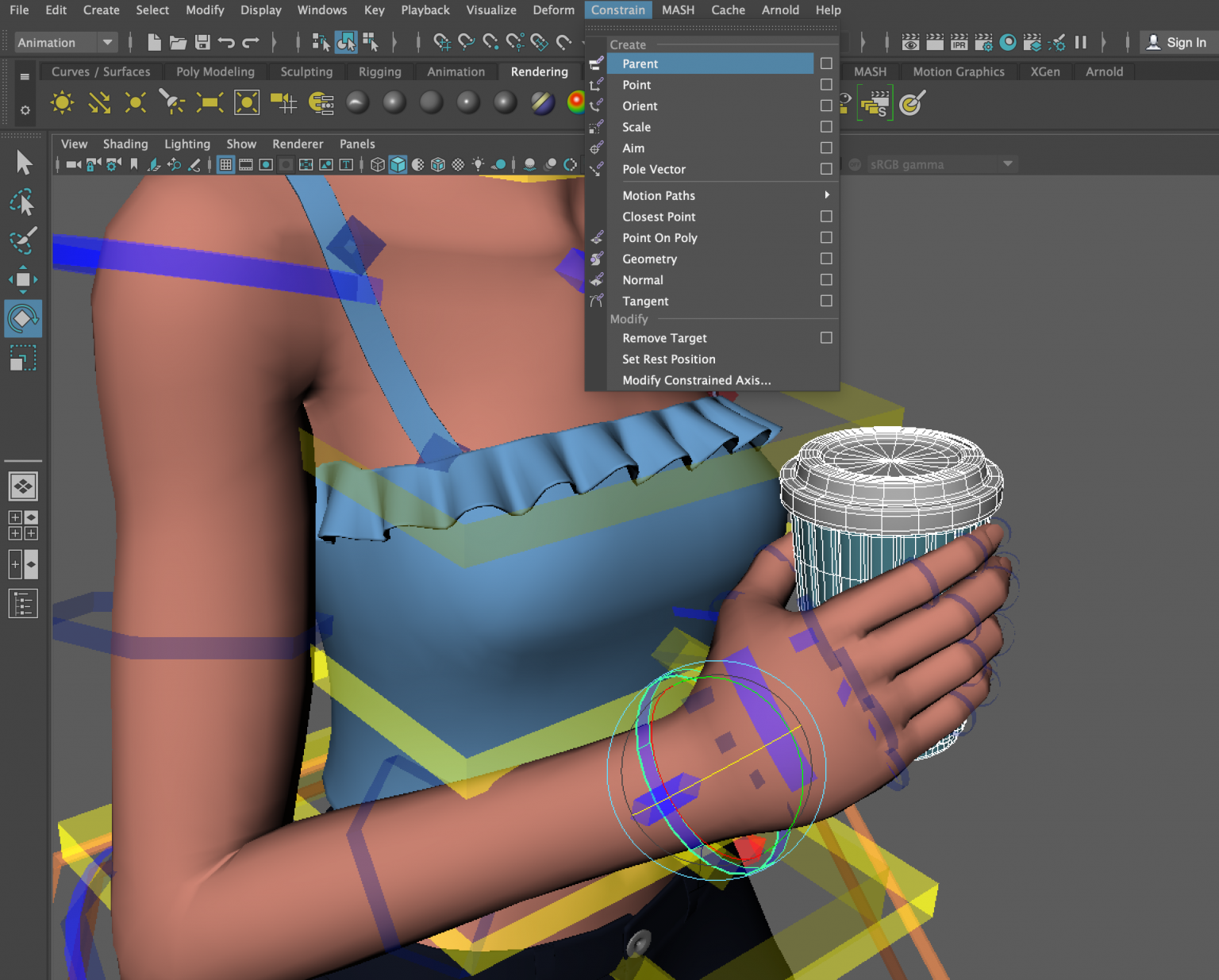Select Modify Constrained Axis menu entry

coord(696,380)
